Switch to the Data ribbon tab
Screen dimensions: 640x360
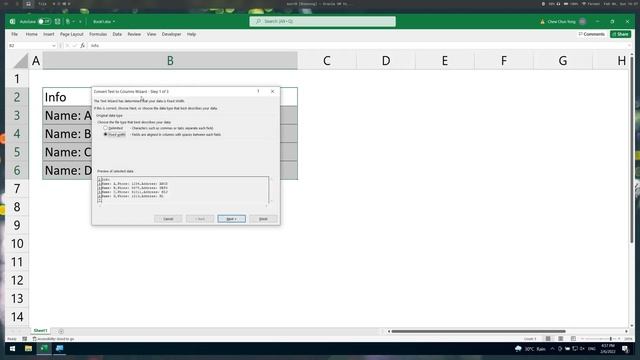117,34
